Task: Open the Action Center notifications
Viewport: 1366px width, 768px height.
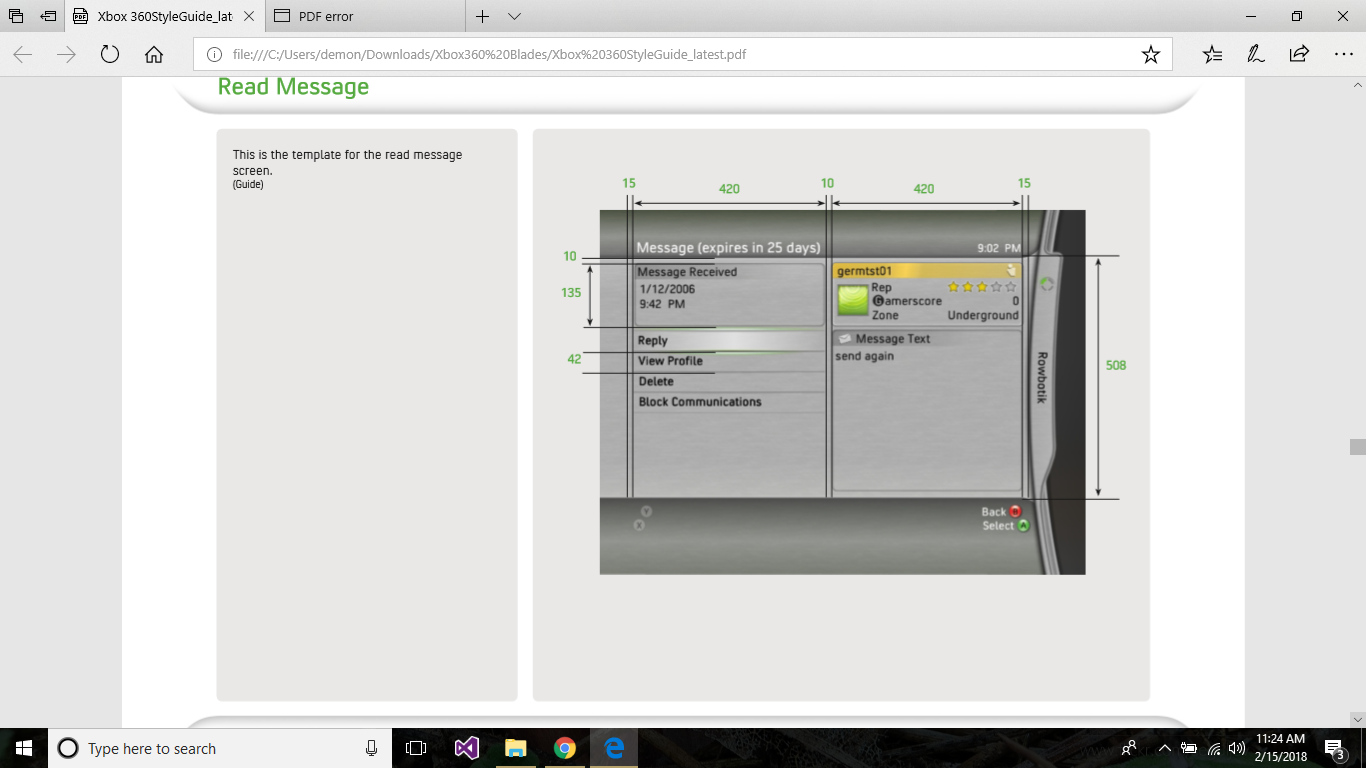Action: [x=1334, y=748]
